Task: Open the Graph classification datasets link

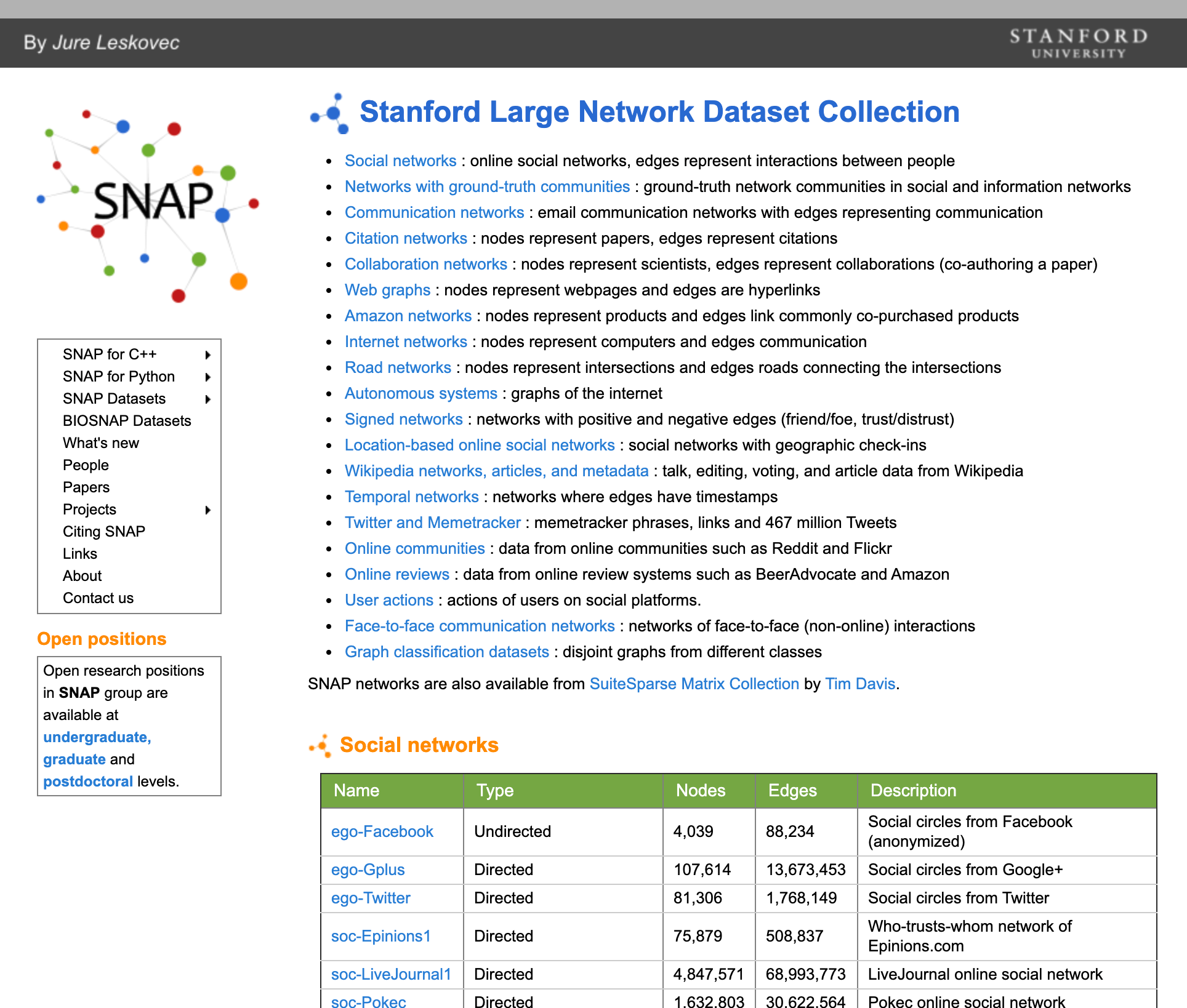Action: 446,652
